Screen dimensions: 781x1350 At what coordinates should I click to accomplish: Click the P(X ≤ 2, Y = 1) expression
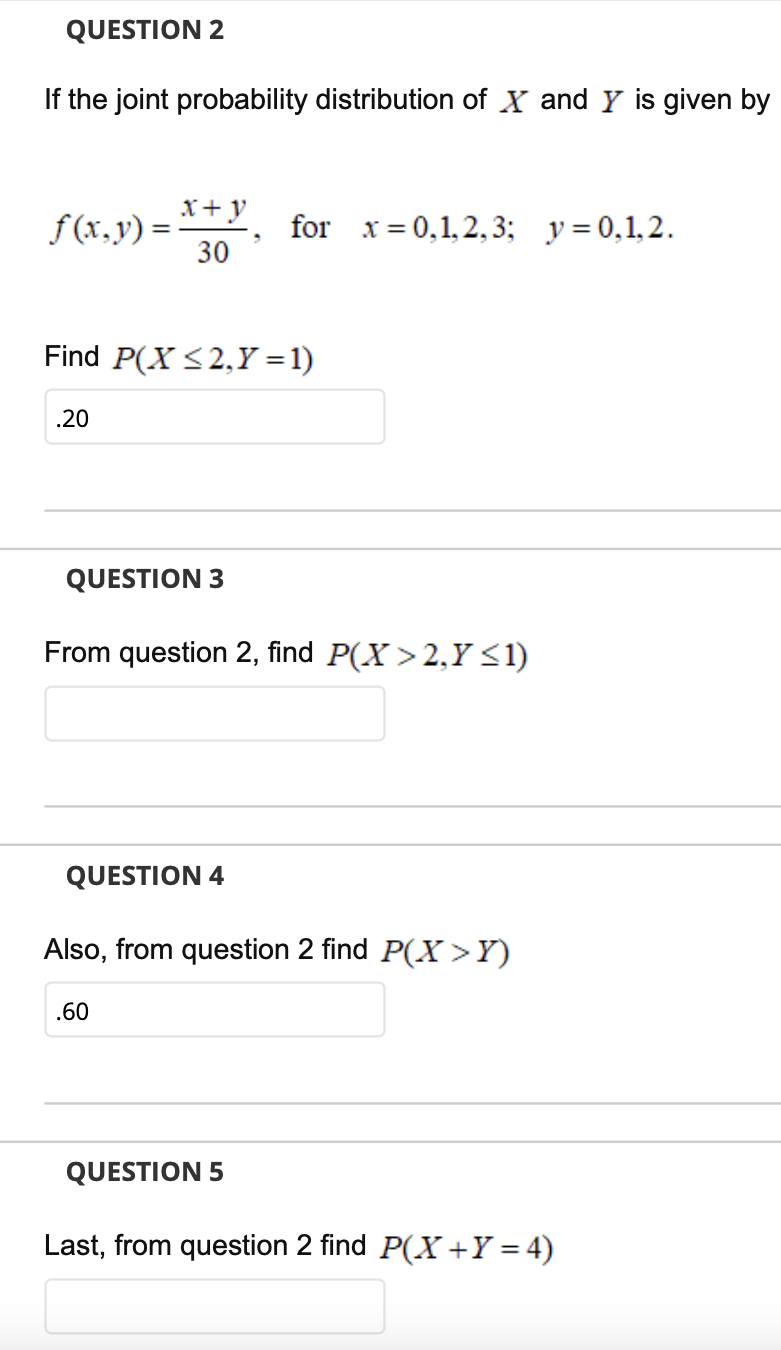tap(214, 358)
